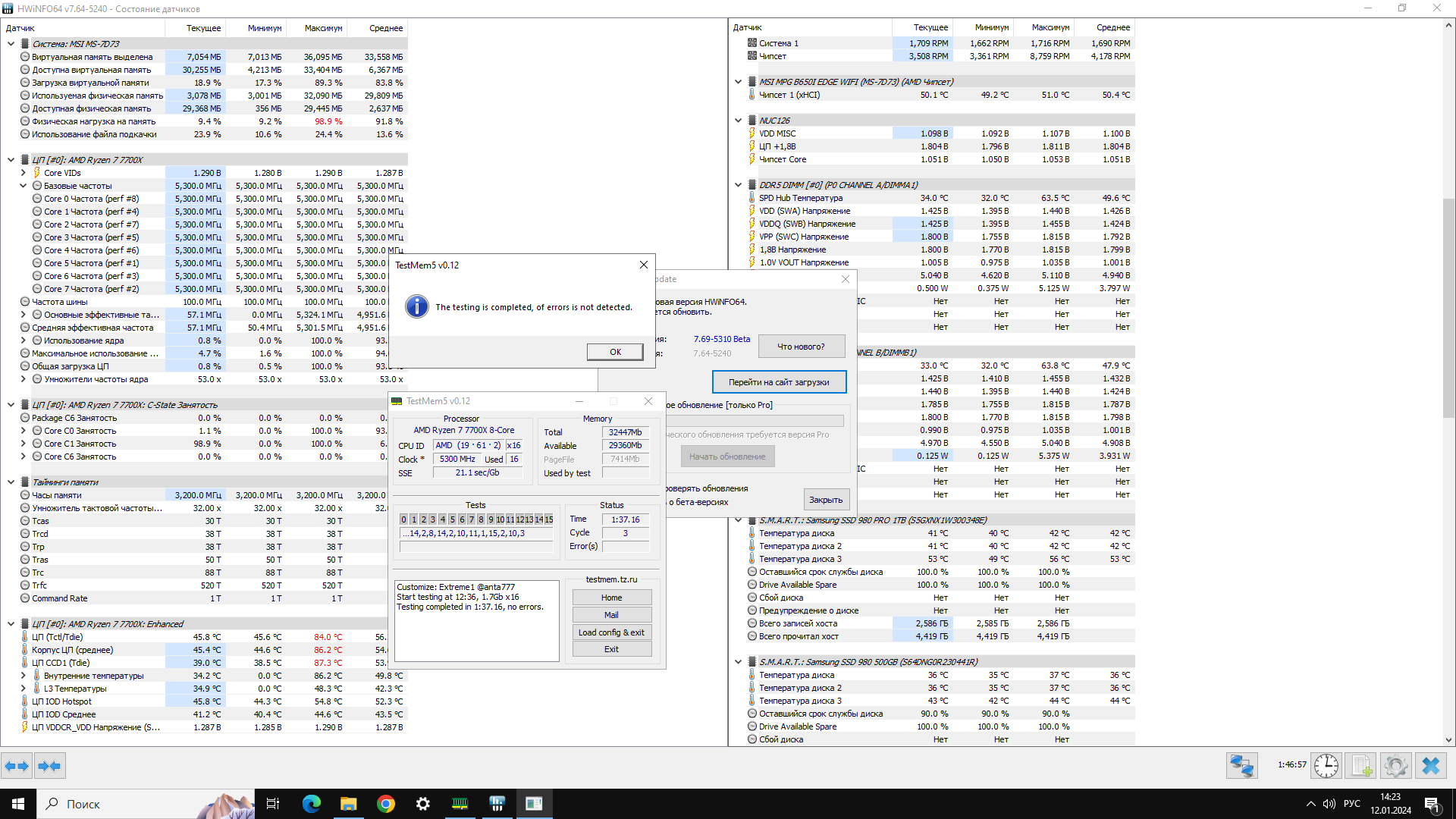The image size is (1456, 819).
Task: Close sensors with the blue X icon
Action: click(x=1431, y=766)
